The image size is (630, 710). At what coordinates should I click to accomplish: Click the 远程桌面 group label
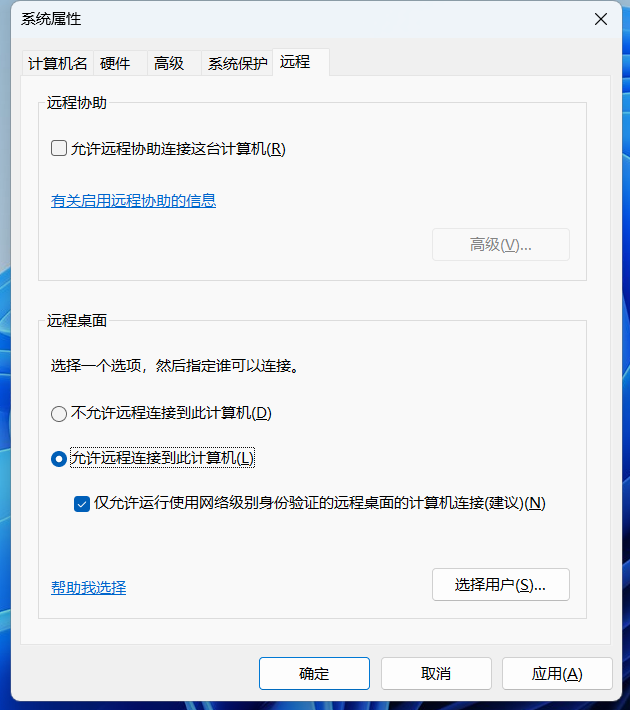[77, 321]
